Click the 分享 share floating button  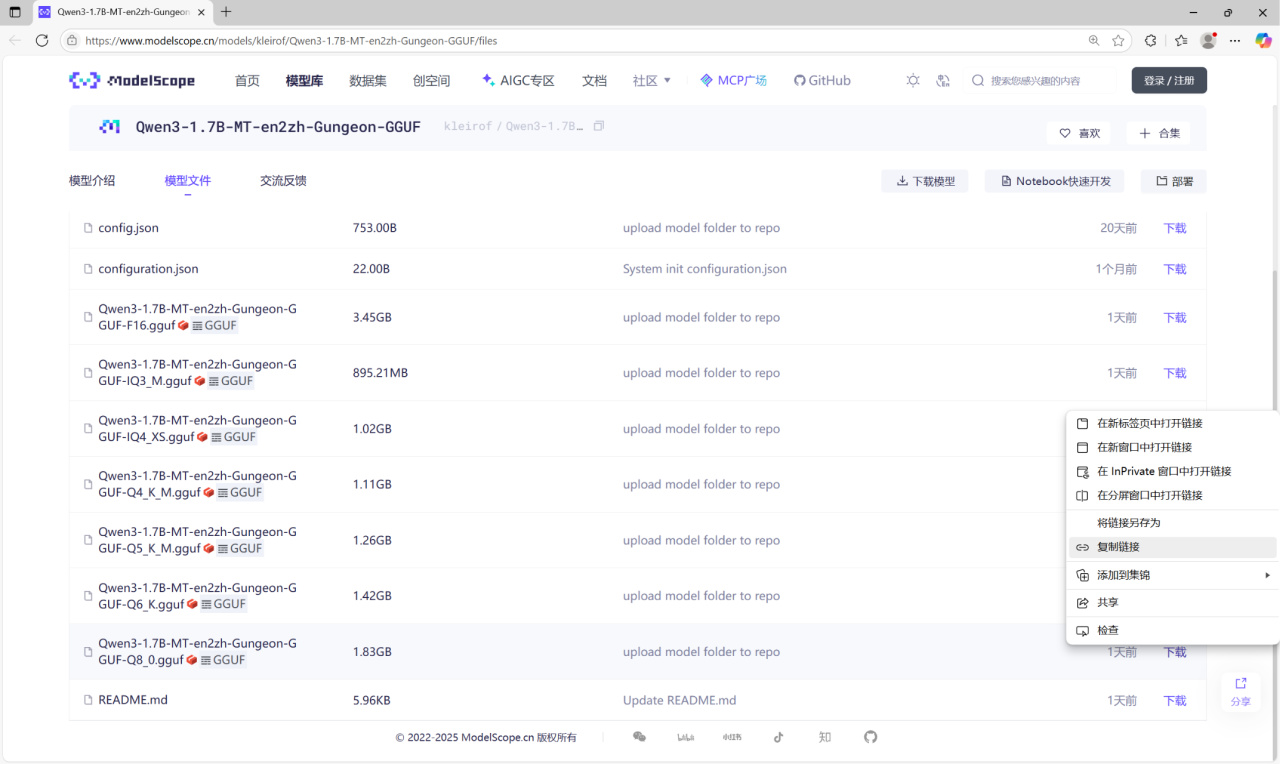point(1241,691)
